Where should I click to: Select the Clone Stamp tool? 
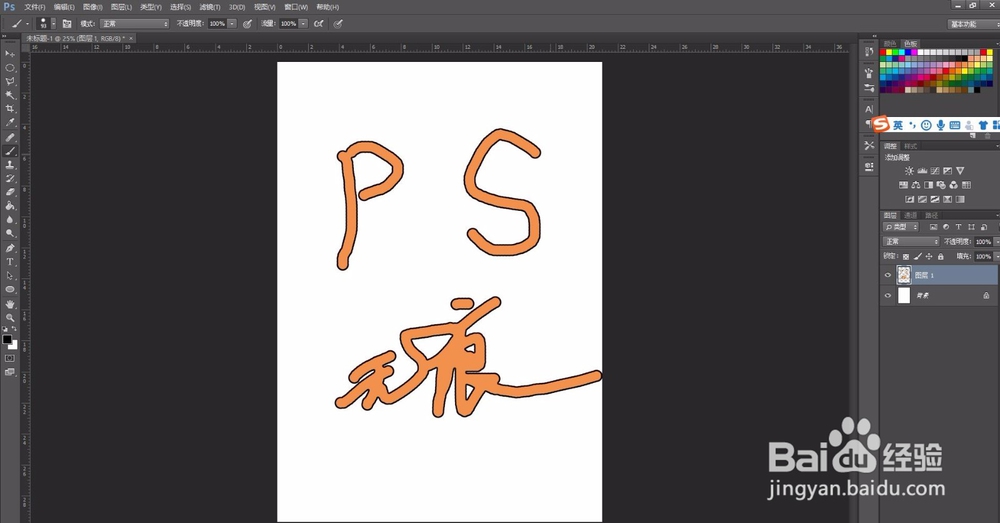10,165
